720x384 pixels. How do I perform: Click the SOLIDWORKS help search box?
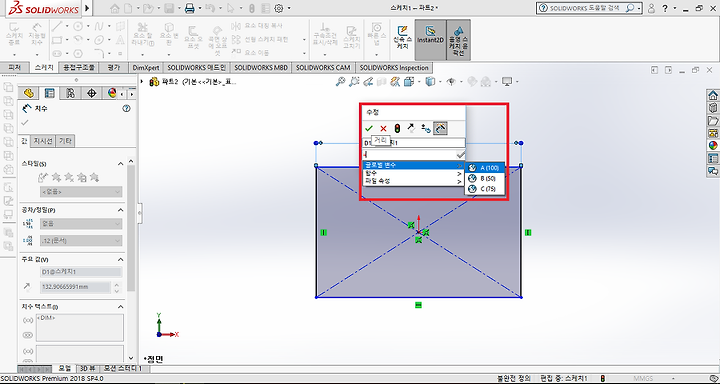589,8
